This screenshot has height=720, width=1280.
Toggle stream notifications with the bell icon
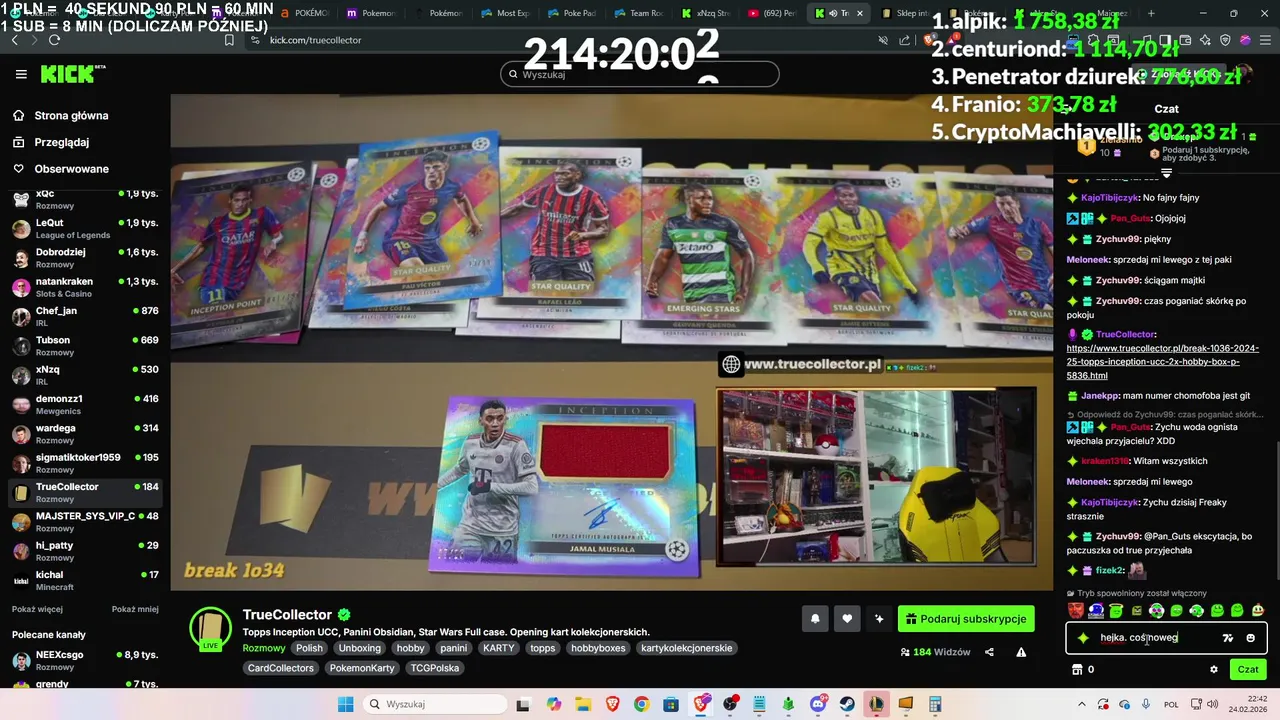tap(815, 619)
